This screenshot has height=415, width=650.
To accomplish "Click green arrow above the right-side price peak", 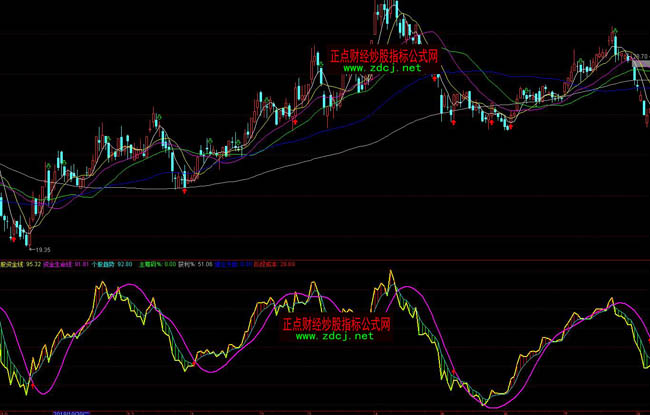I will (x=616, y=31).
